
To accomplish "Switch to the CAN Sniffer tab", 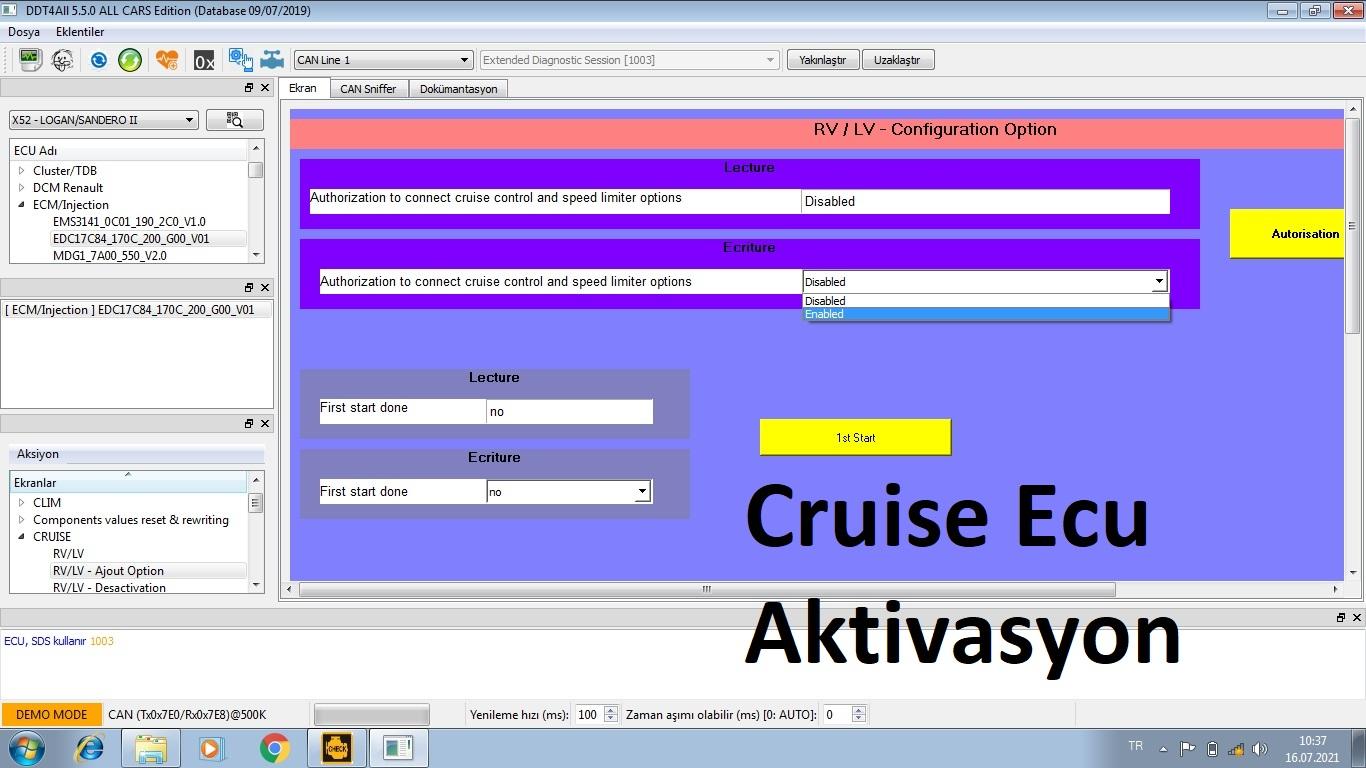I will (368, 89).
